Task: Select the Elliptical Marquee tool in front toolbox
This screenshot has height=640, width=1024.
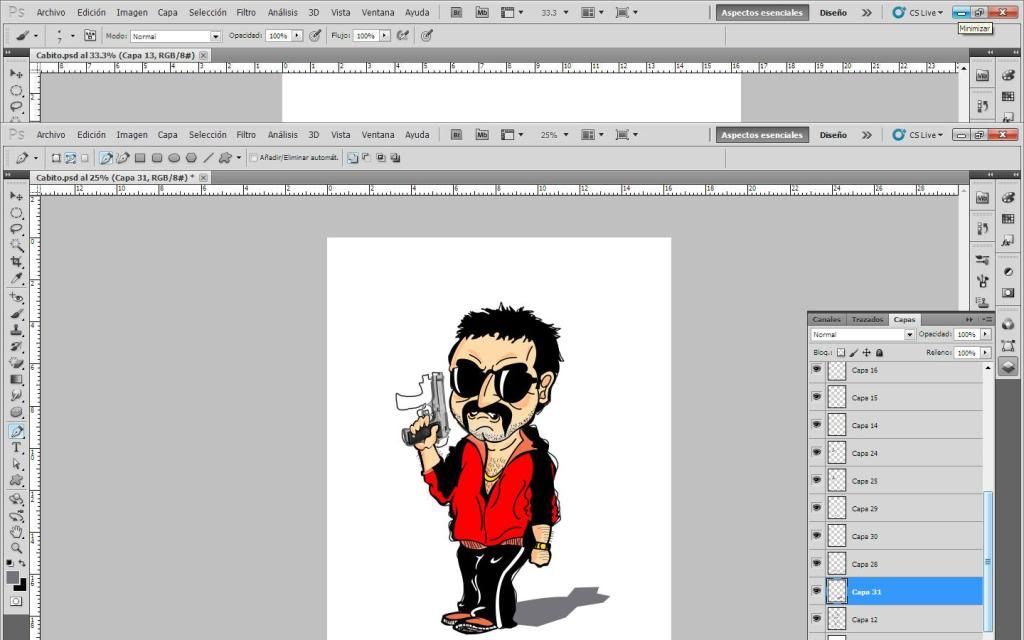Action: (16, 213)
